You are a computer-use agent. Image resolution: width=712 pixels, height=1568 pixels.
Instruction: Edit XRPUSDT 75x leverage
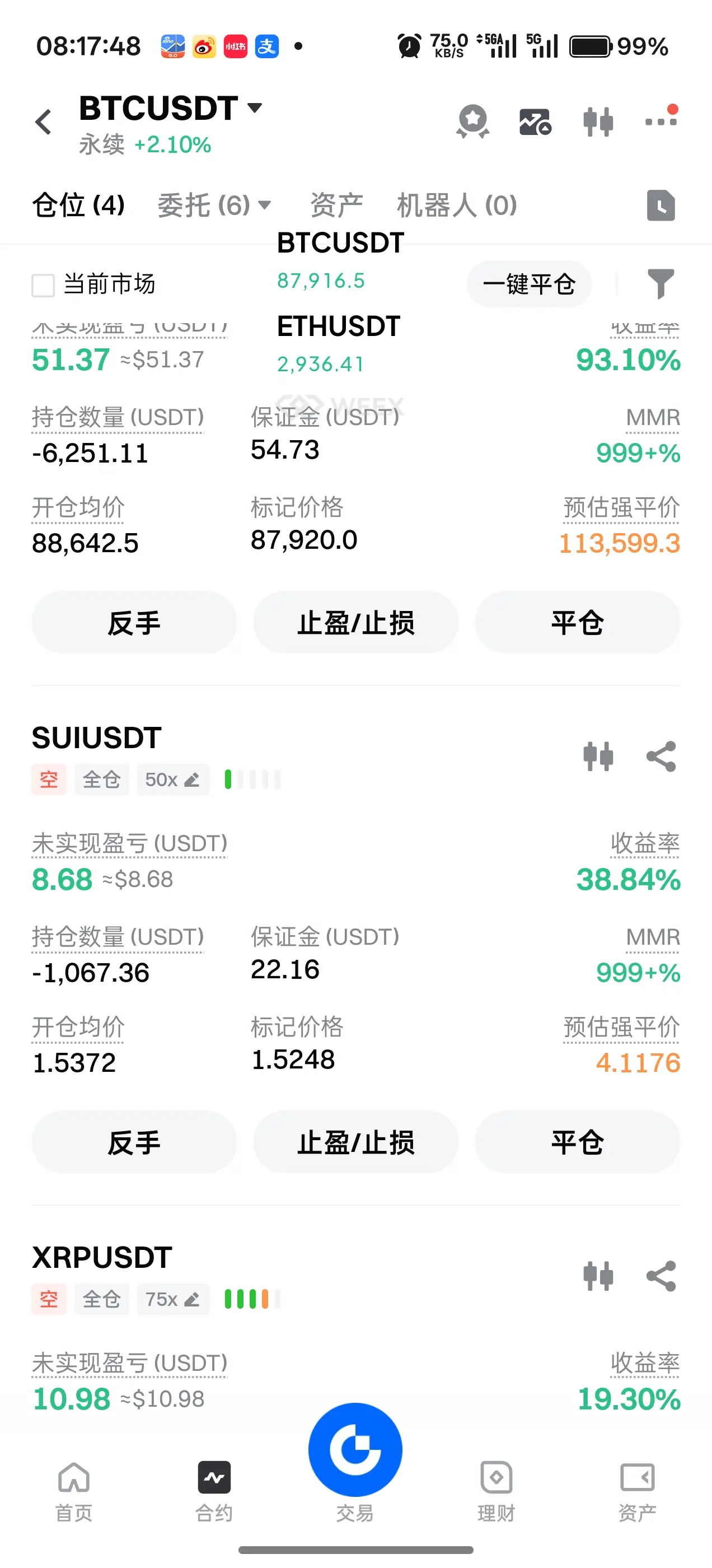(x=173, y=1300)
